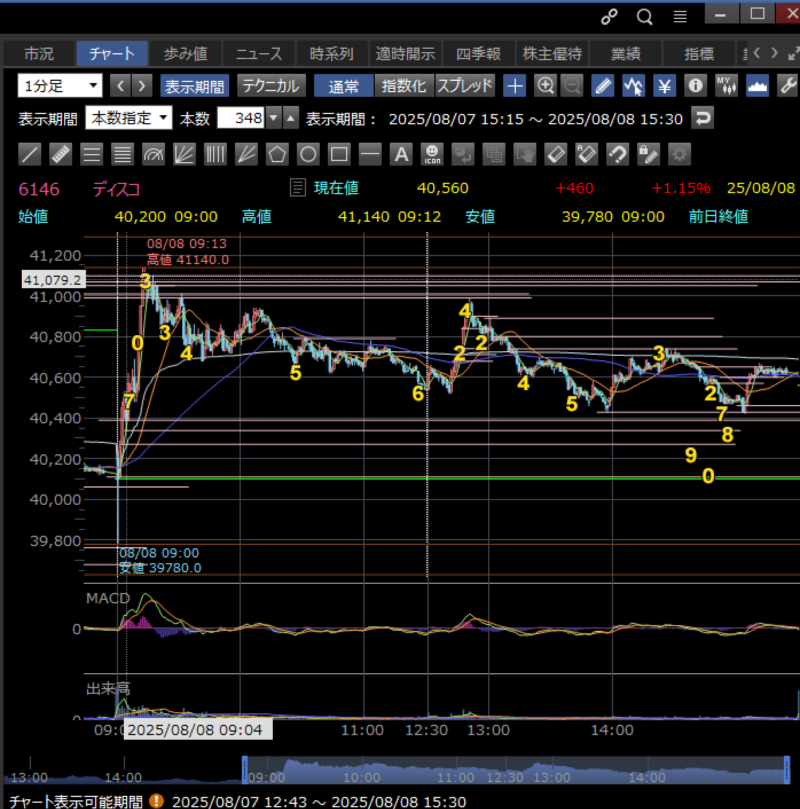Click the memo icon beside 現在値
The width and height of the screenshot is (800, 809).
click(x=298, y=188)
